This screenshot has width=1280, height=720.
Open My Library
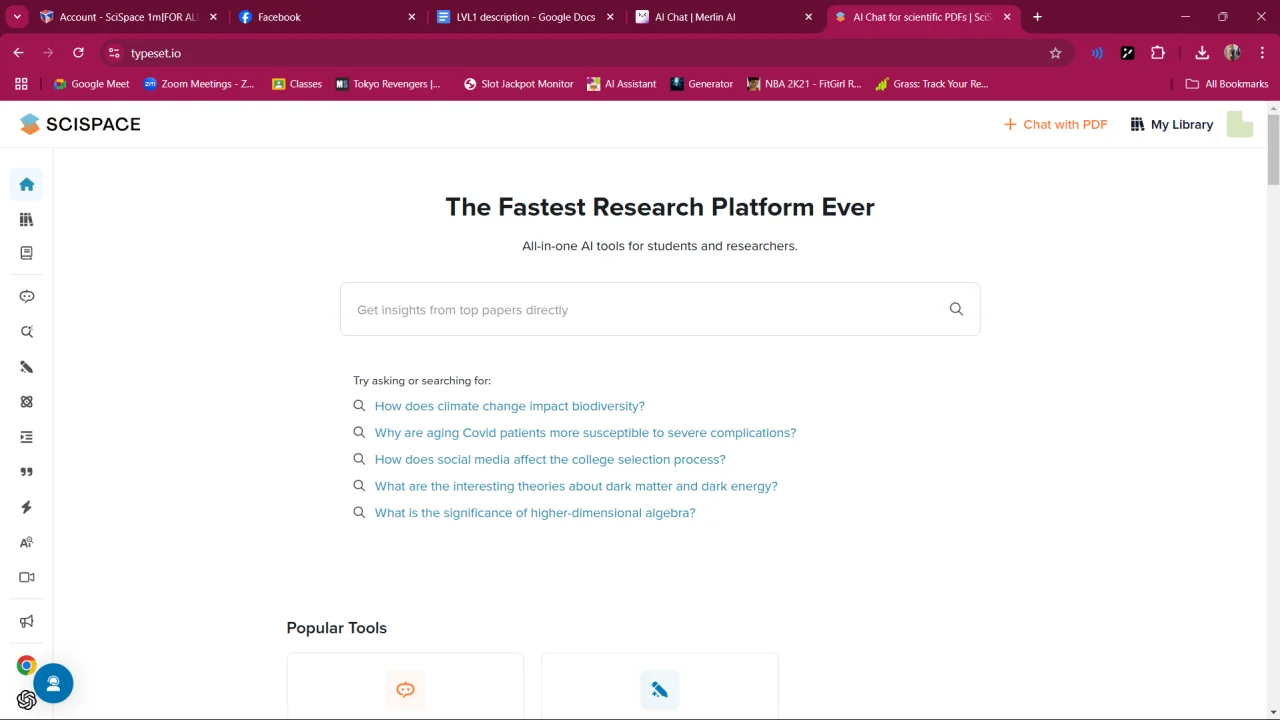point(1171,124)
